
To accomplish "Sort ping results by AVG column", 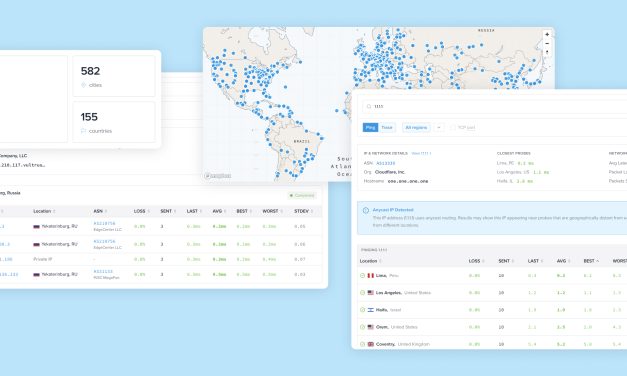I will coord(563,261).
